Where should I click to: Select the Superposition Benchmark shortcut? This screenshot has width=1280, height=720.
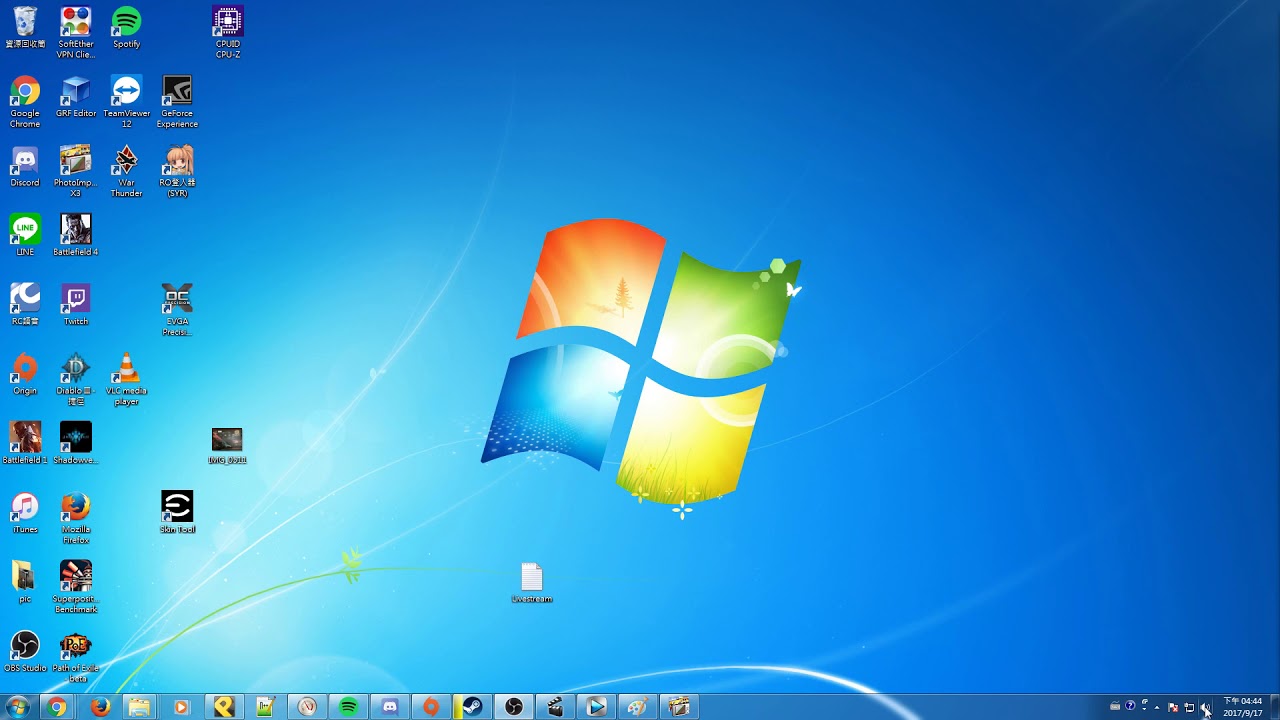76,586
